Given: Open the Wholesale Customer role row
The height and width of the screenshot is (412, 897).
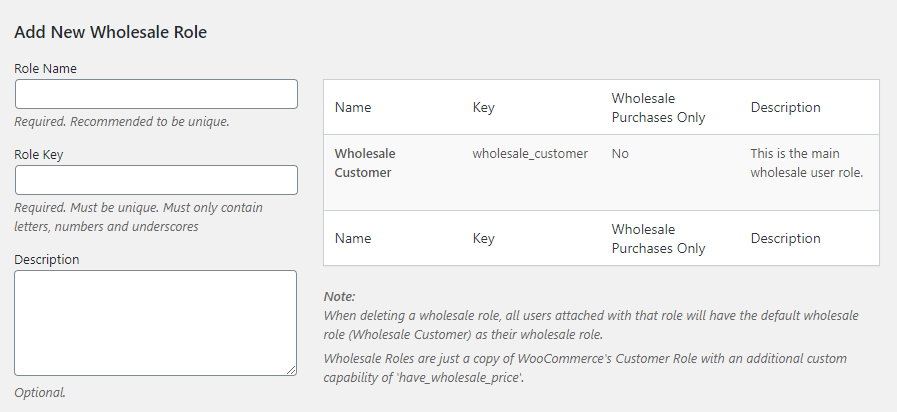Looking at the screenshot, I should coord(365,163).
